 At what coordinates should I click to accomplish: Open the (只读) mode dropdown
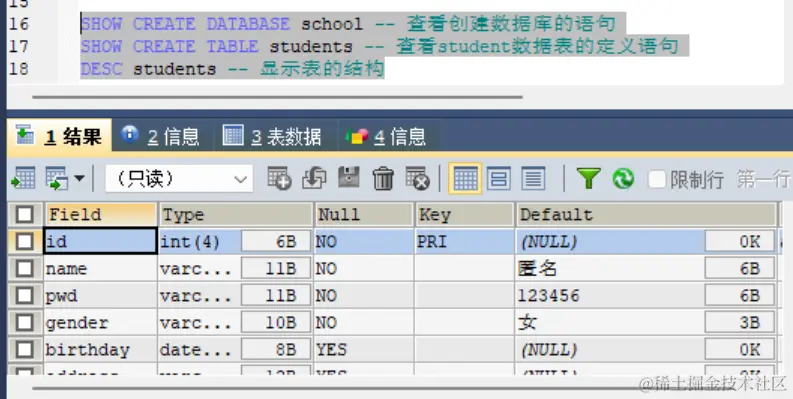179,179
